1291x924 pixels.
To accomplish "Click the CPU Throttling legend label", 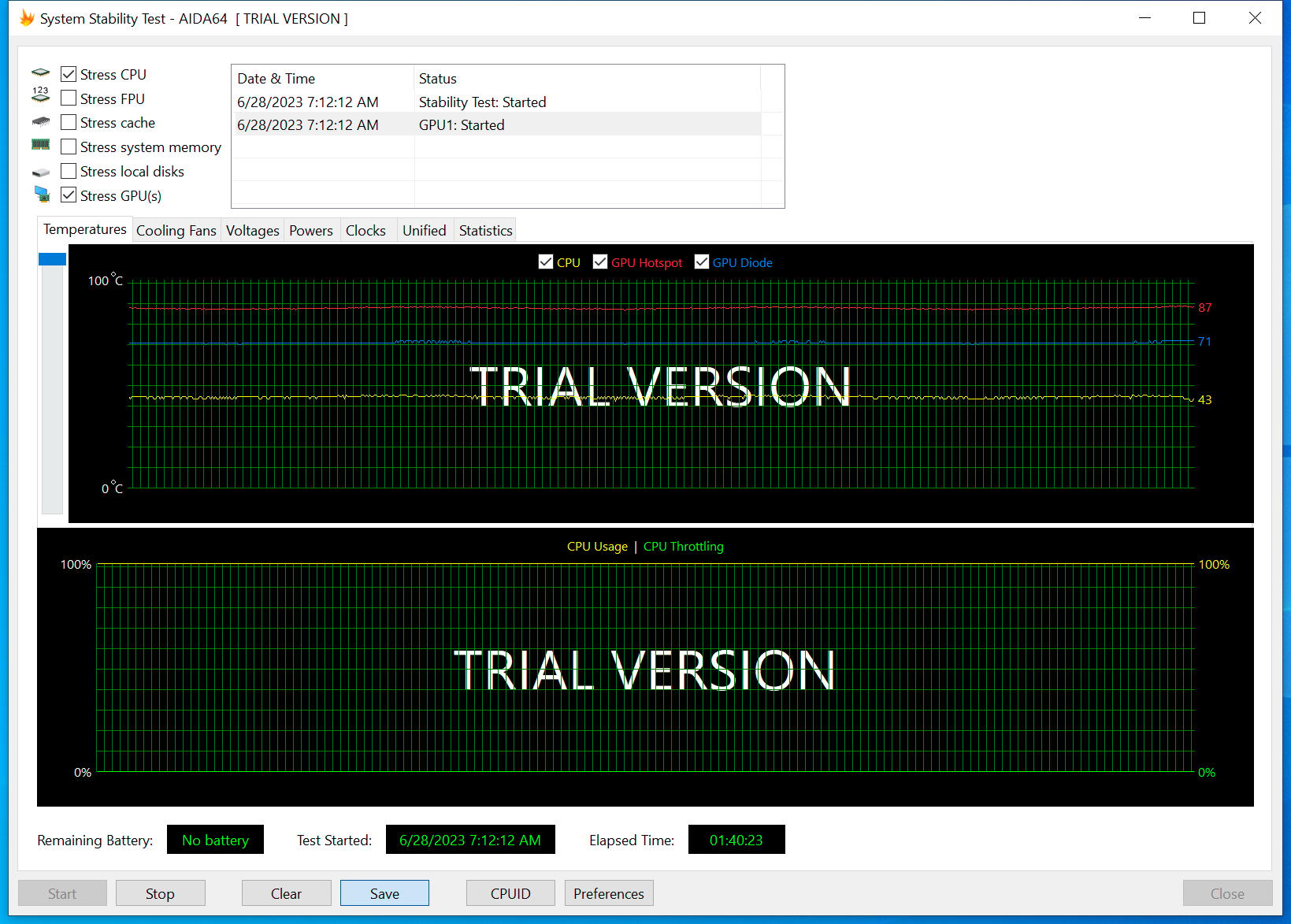I will (x=683, y=546).
